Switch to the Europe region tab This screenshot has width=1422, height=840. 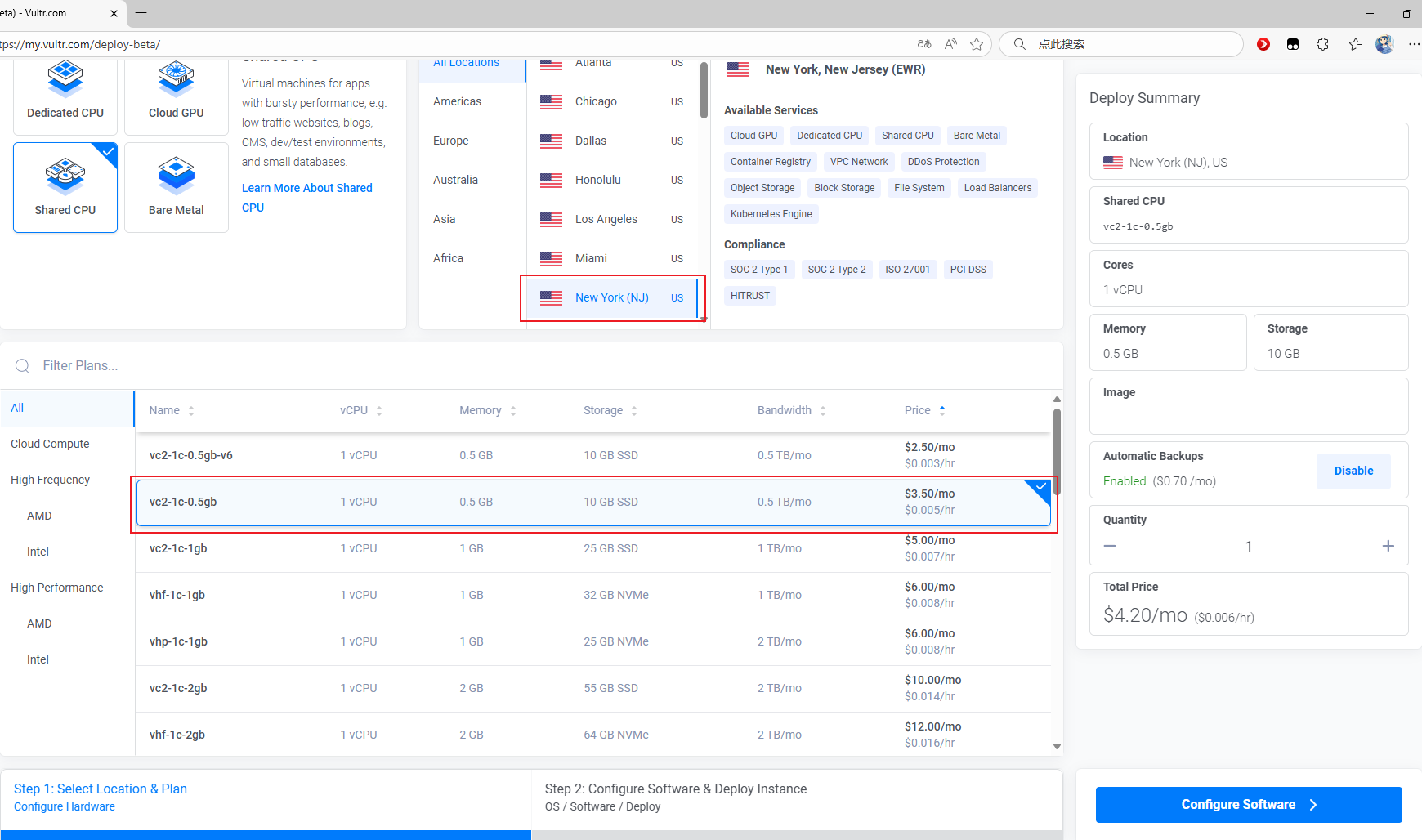pyautogui.click(x=451, y=141)
